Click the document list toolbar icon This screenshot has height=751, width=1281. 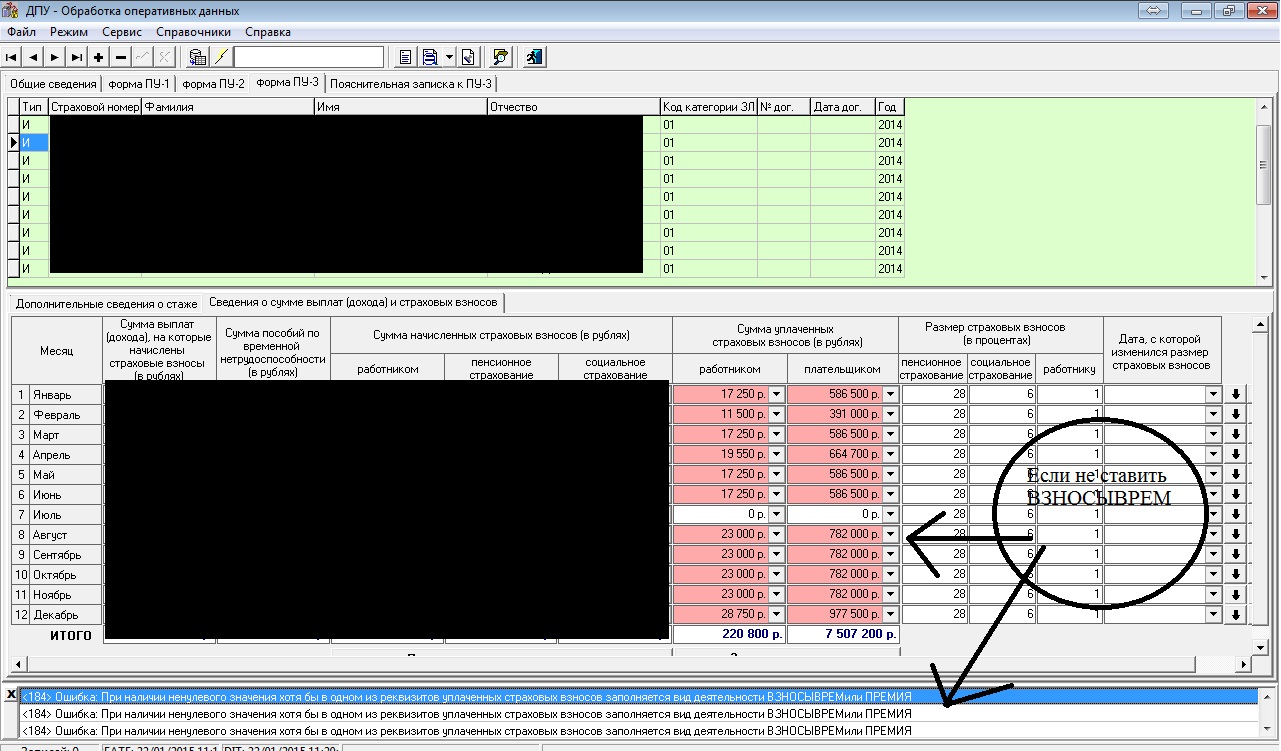coord(405,57)
